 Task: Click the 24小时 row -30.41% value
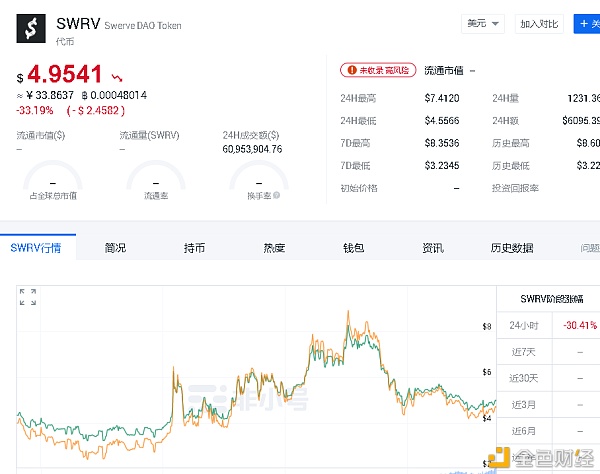coord(580,326)
